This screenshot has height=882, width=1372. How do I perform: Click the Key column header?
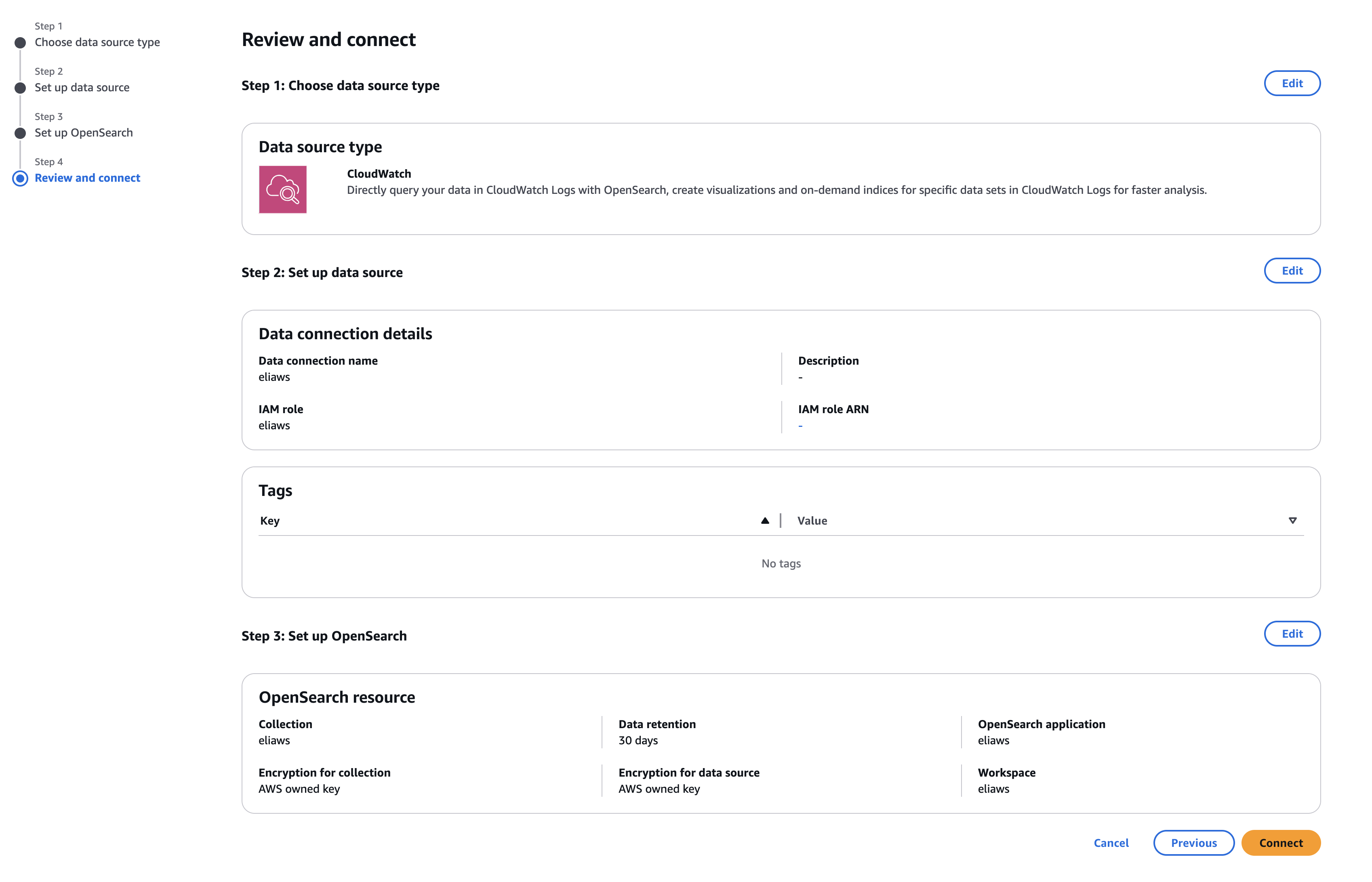click(x=270, y=521)
